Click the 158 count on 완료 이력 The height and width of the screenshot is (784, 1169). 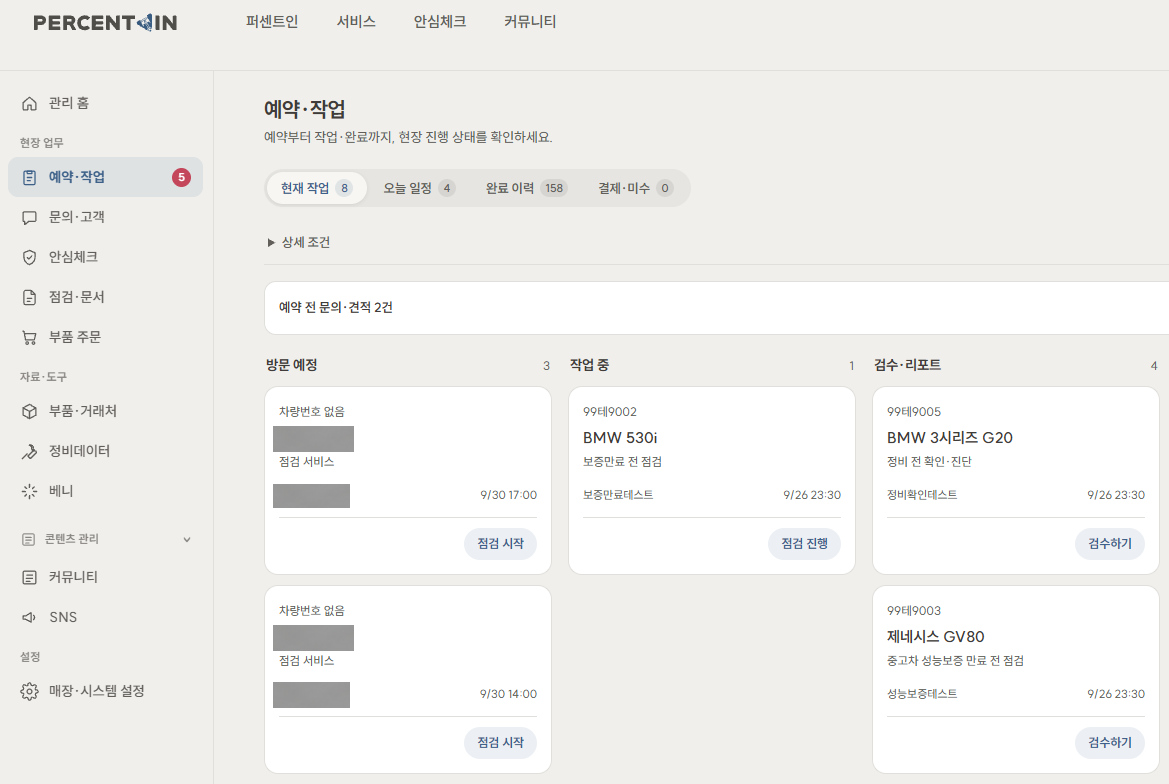(x=554, y=188)
